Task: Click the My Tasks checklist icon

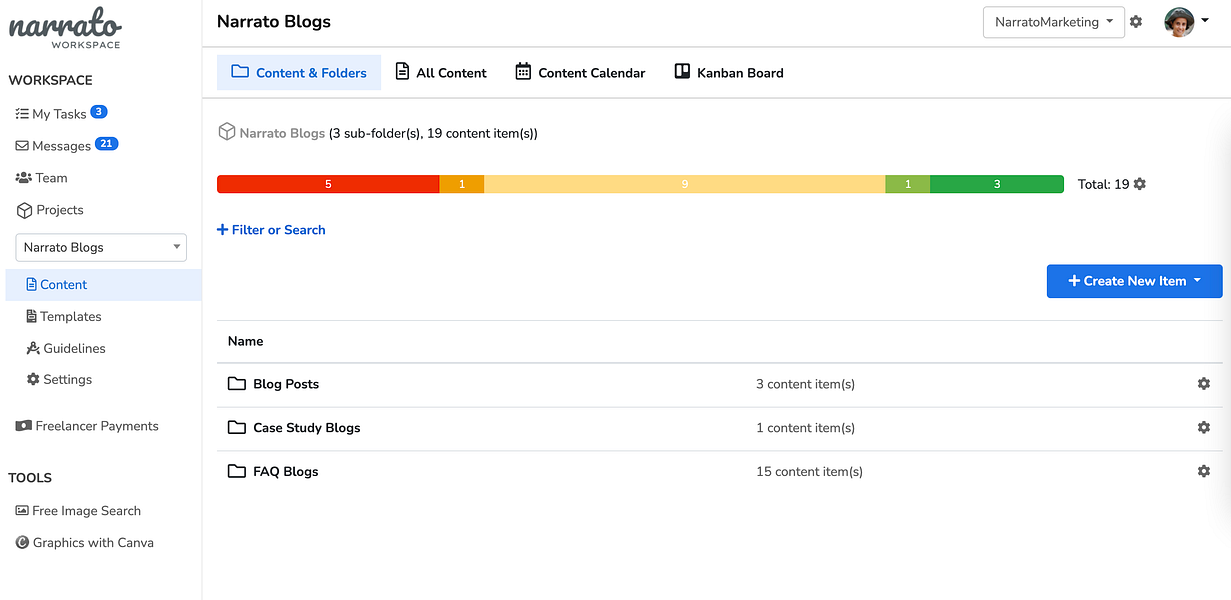Action: pyautogui.click(x=22, y=114)
